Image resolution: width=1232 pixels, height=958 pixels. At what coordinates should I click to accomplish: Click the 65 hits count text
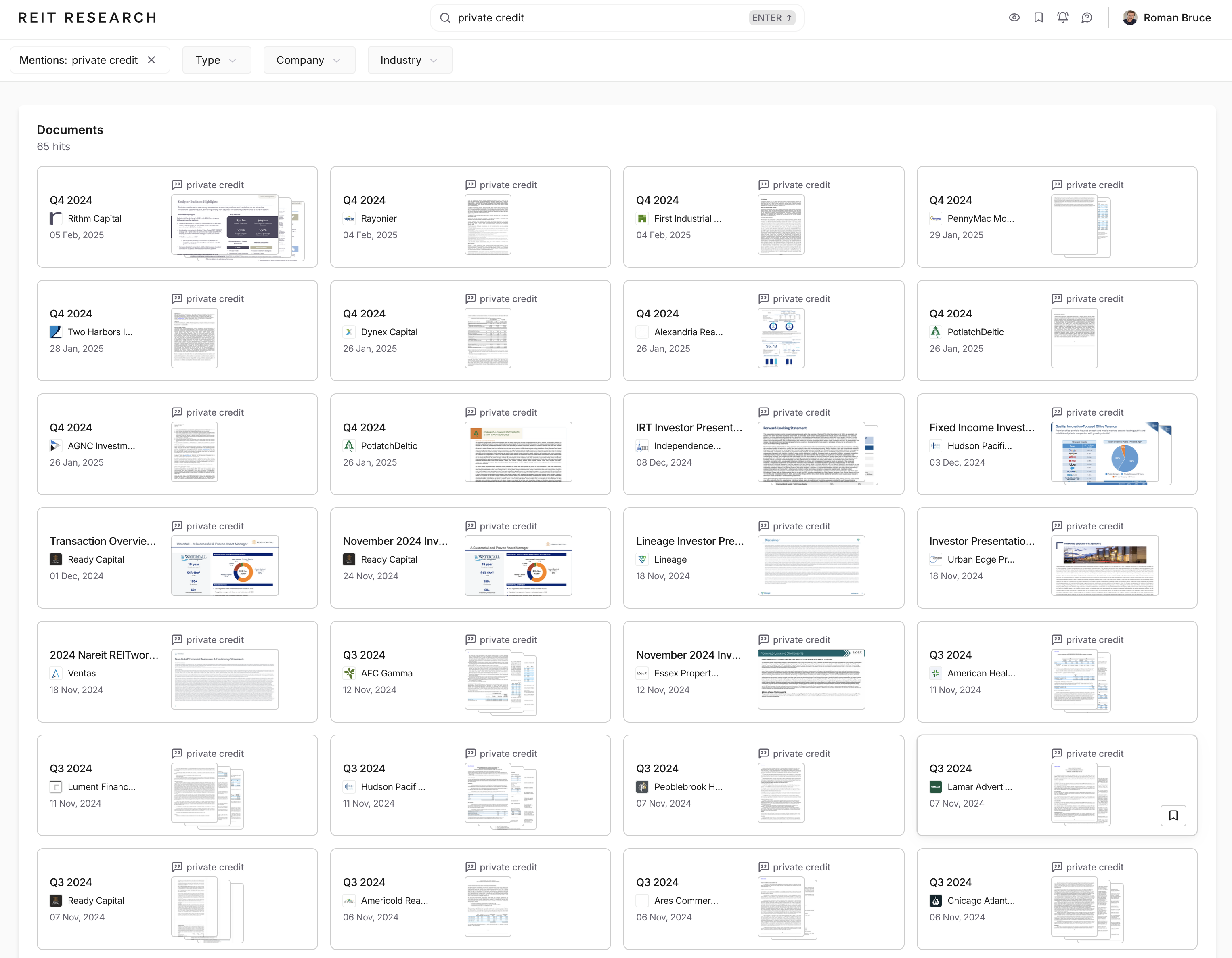pyautogui.click(x=54, y=146)
